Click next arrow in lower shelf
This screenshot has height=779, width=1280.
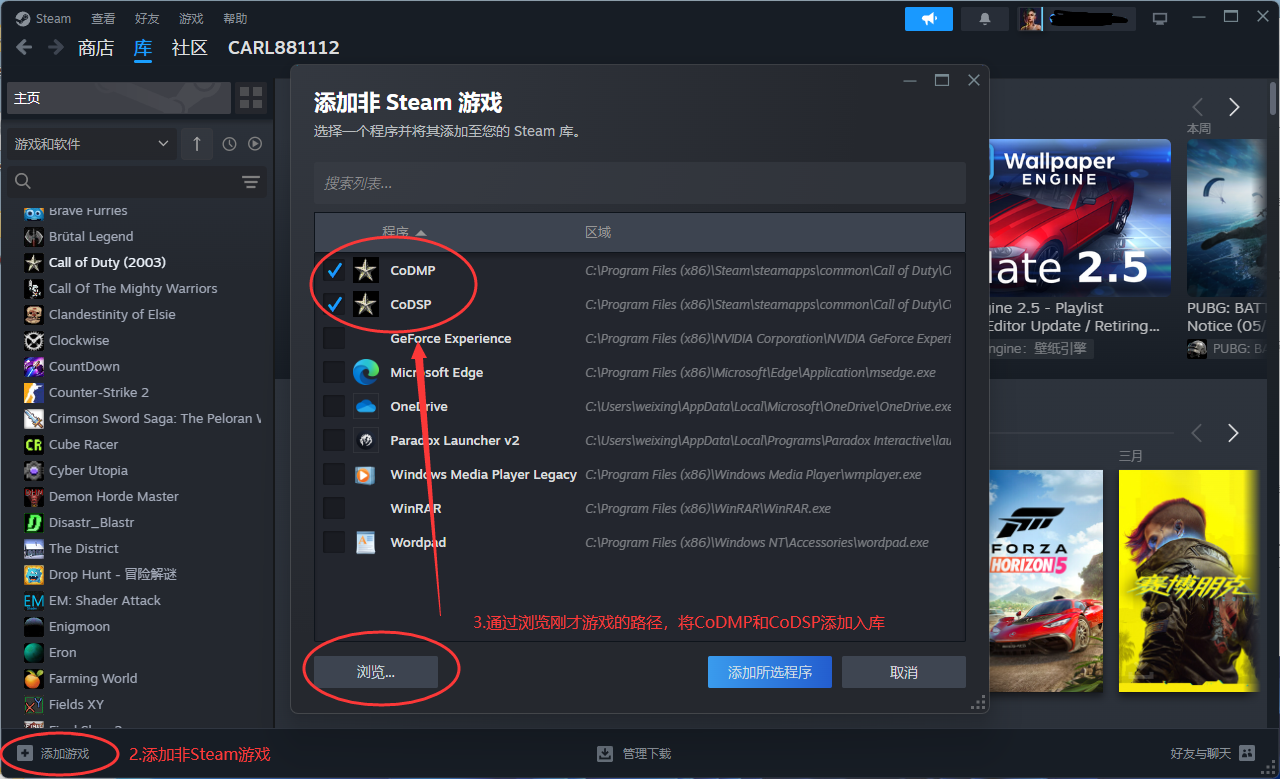[x=1233, y=433]
